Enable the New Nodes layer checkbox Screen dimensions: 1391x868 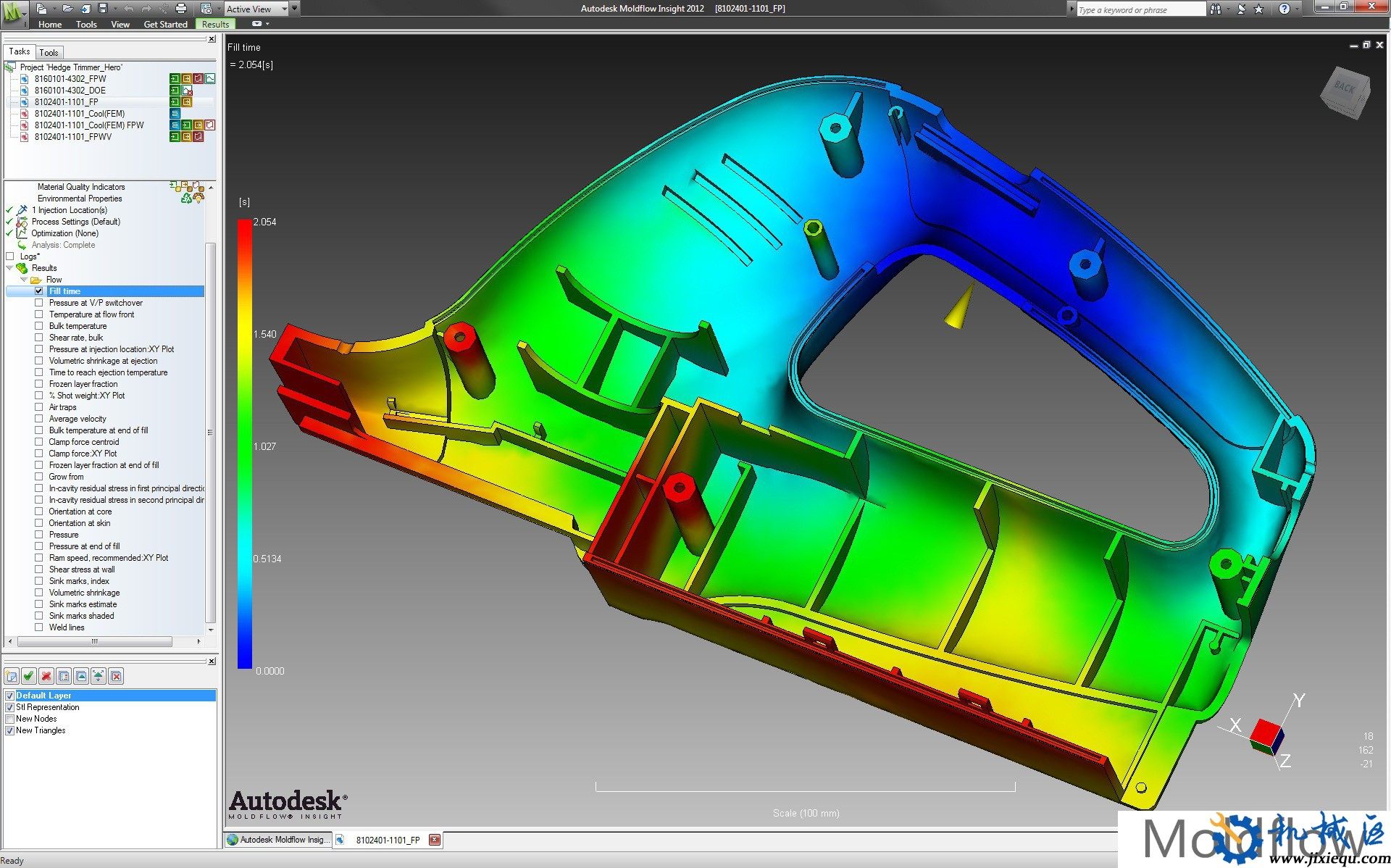click(x=9, y=719)
